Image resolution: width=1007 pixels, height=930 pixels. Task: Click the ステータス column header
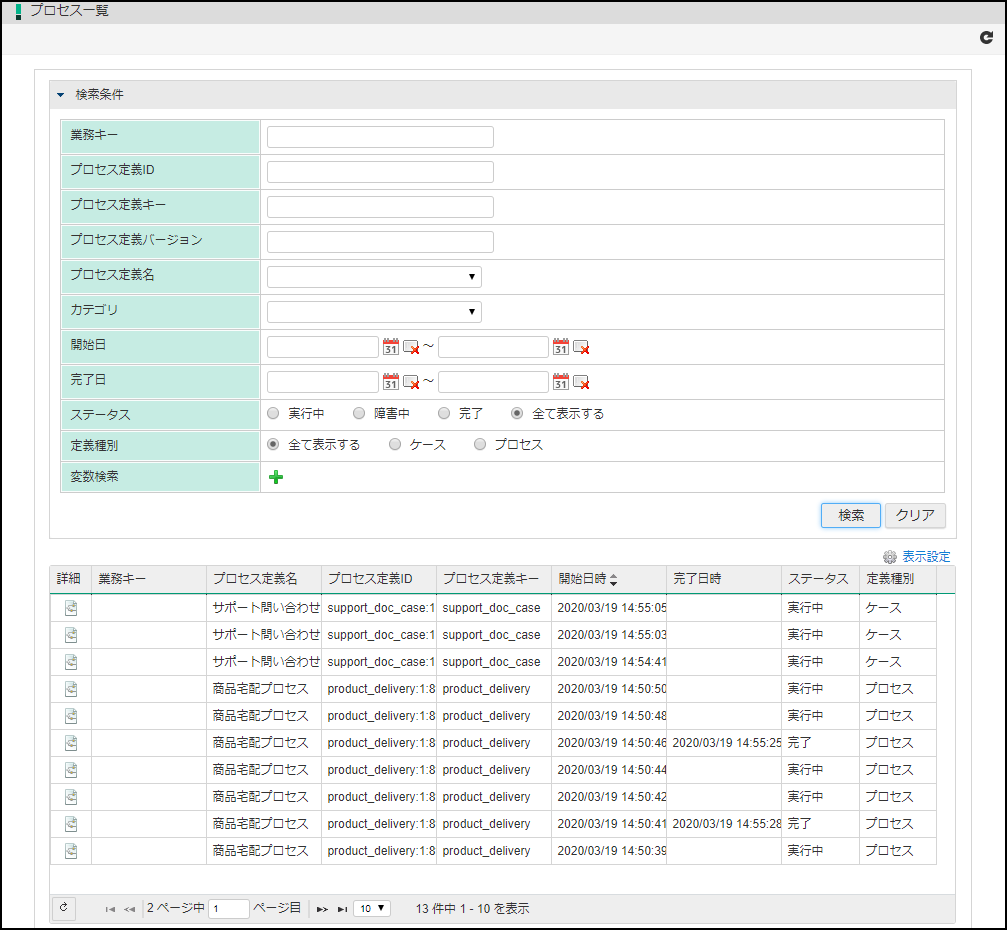[x=818, y=579]
